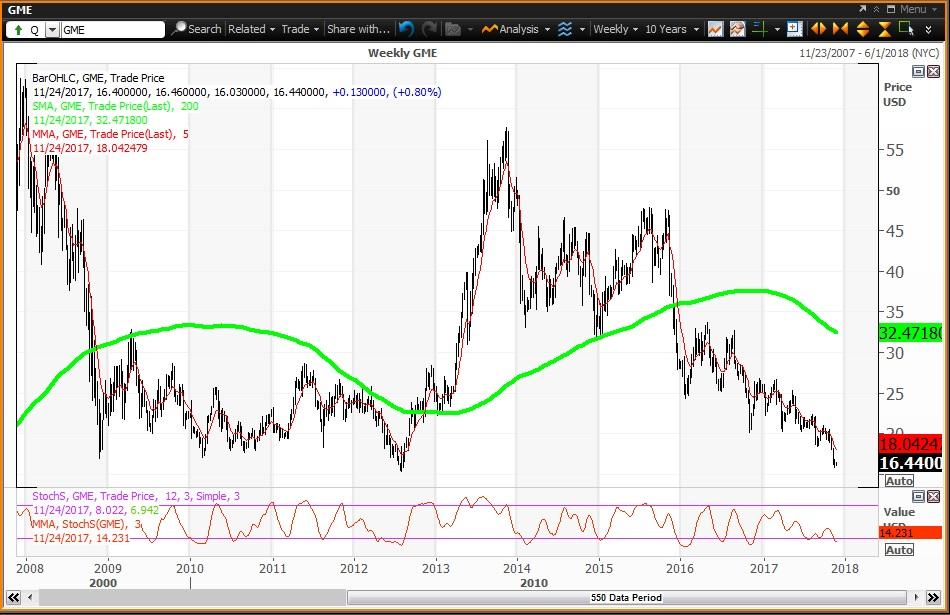
Task: Click the black 16.4400 last price tag
Action: point(910,463)
